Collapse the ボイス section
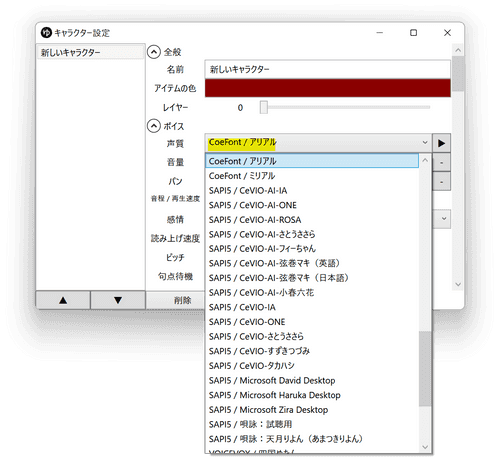This screenshot has width=500, height=457. point(154,126)
